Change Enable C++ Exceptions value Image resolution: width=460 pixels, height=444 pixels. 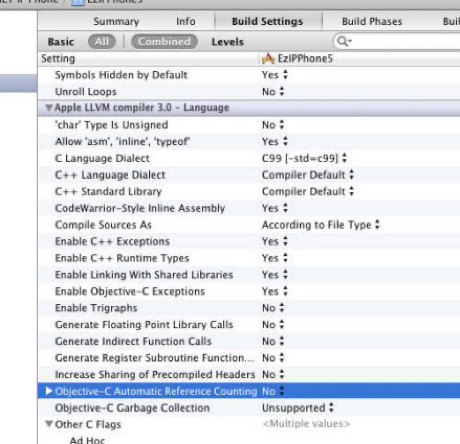(x=275, y=241)
